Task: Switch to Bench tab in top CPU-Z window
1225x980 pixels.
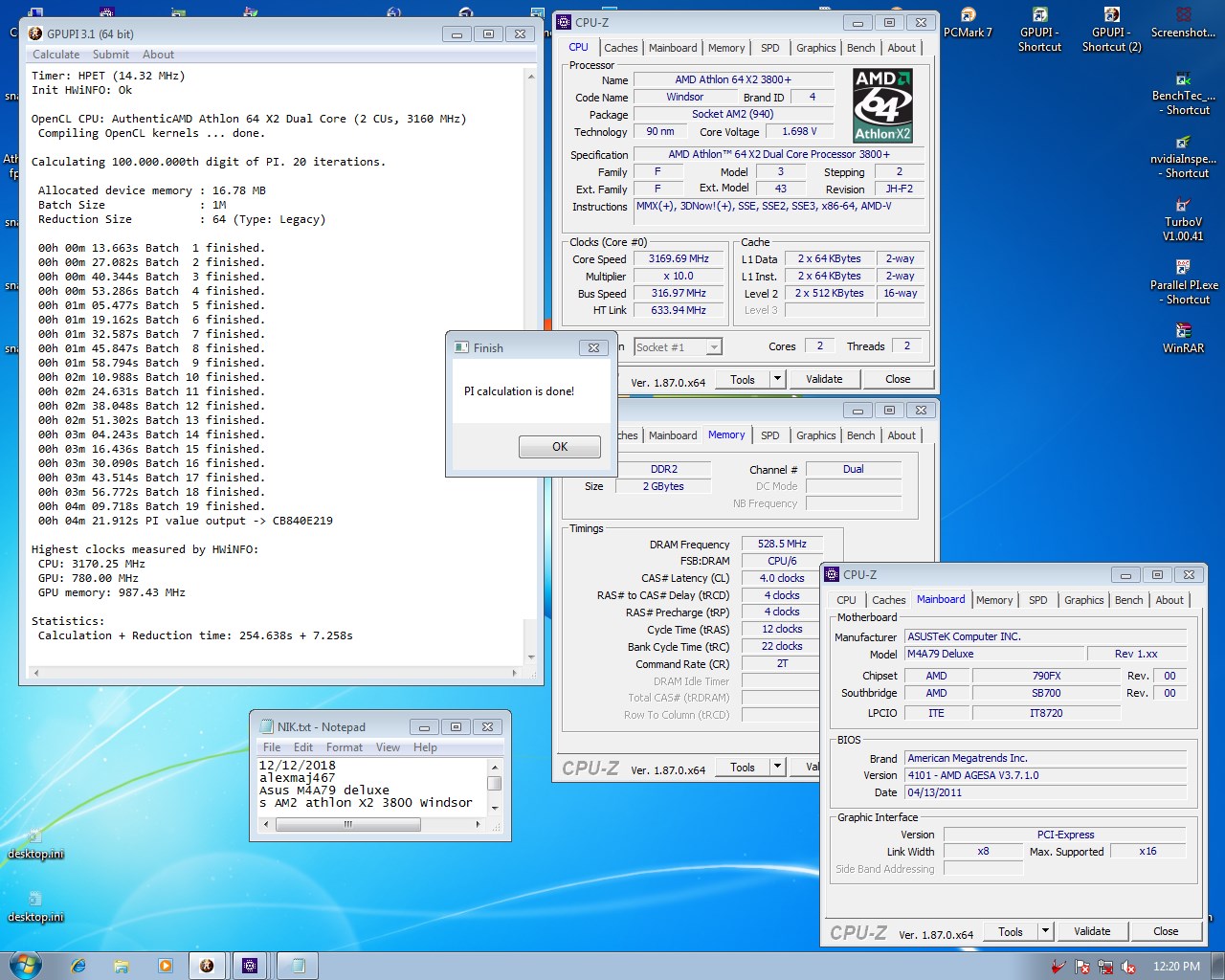Action: click(860, 48)
